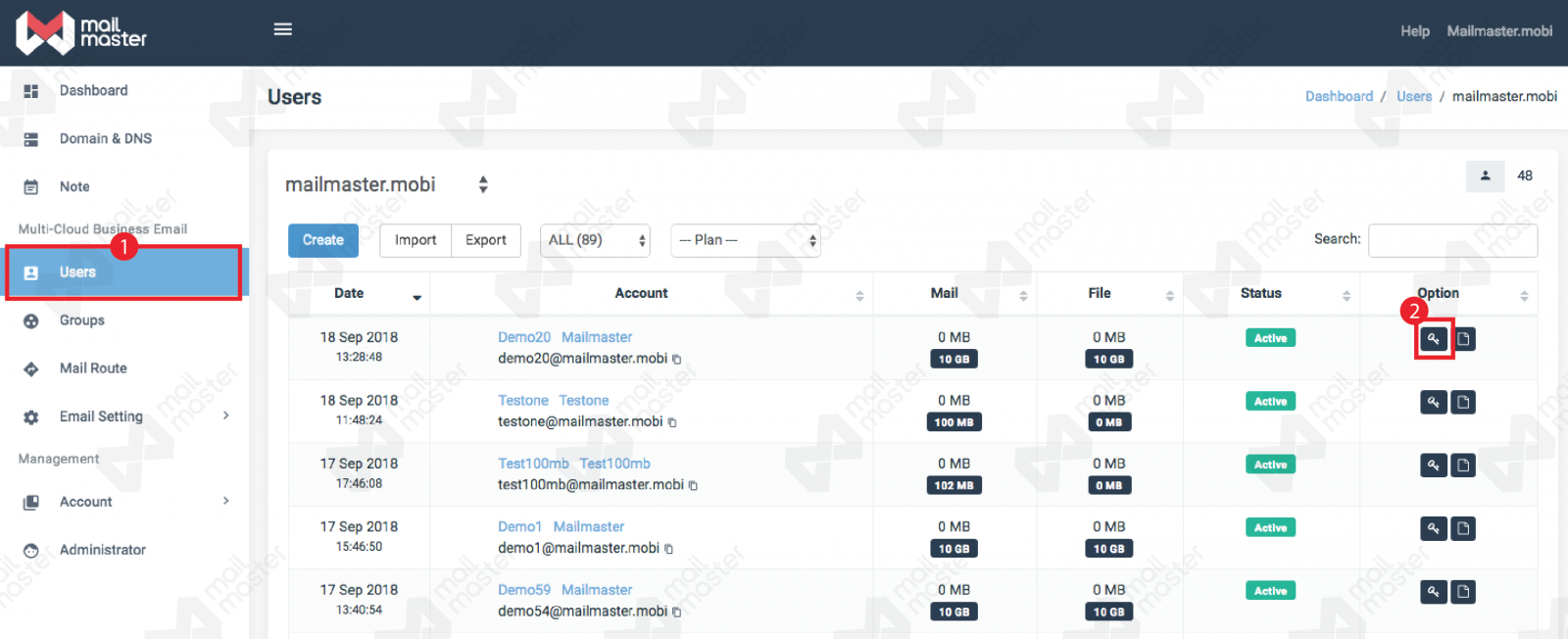The width and height of the screenshot is (1568, 639).
Task: Copy the demo1@mailmaster.mobi address icon
Action: point(669,549)
